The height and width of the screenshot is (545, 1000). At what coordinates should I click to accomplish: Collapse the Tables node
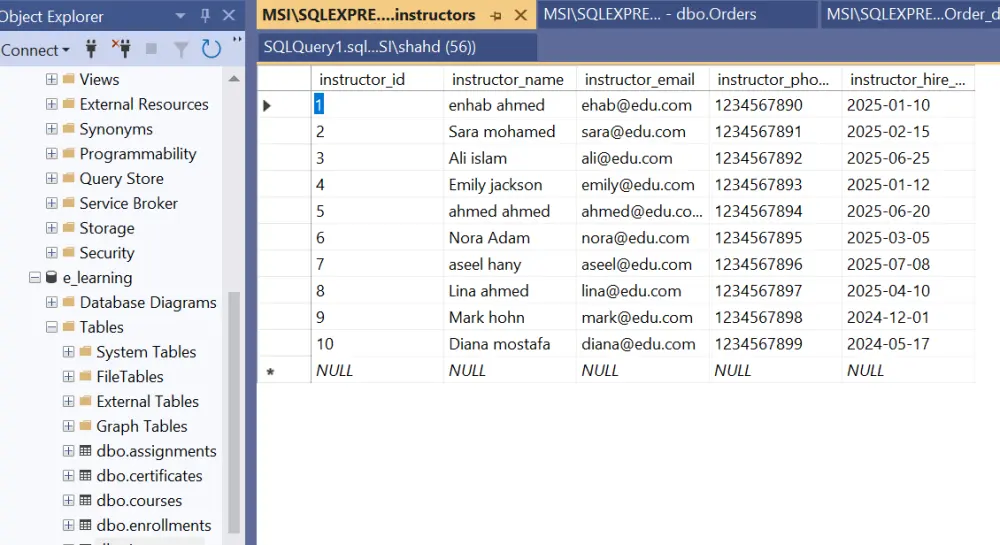click(x=52, y=327)
